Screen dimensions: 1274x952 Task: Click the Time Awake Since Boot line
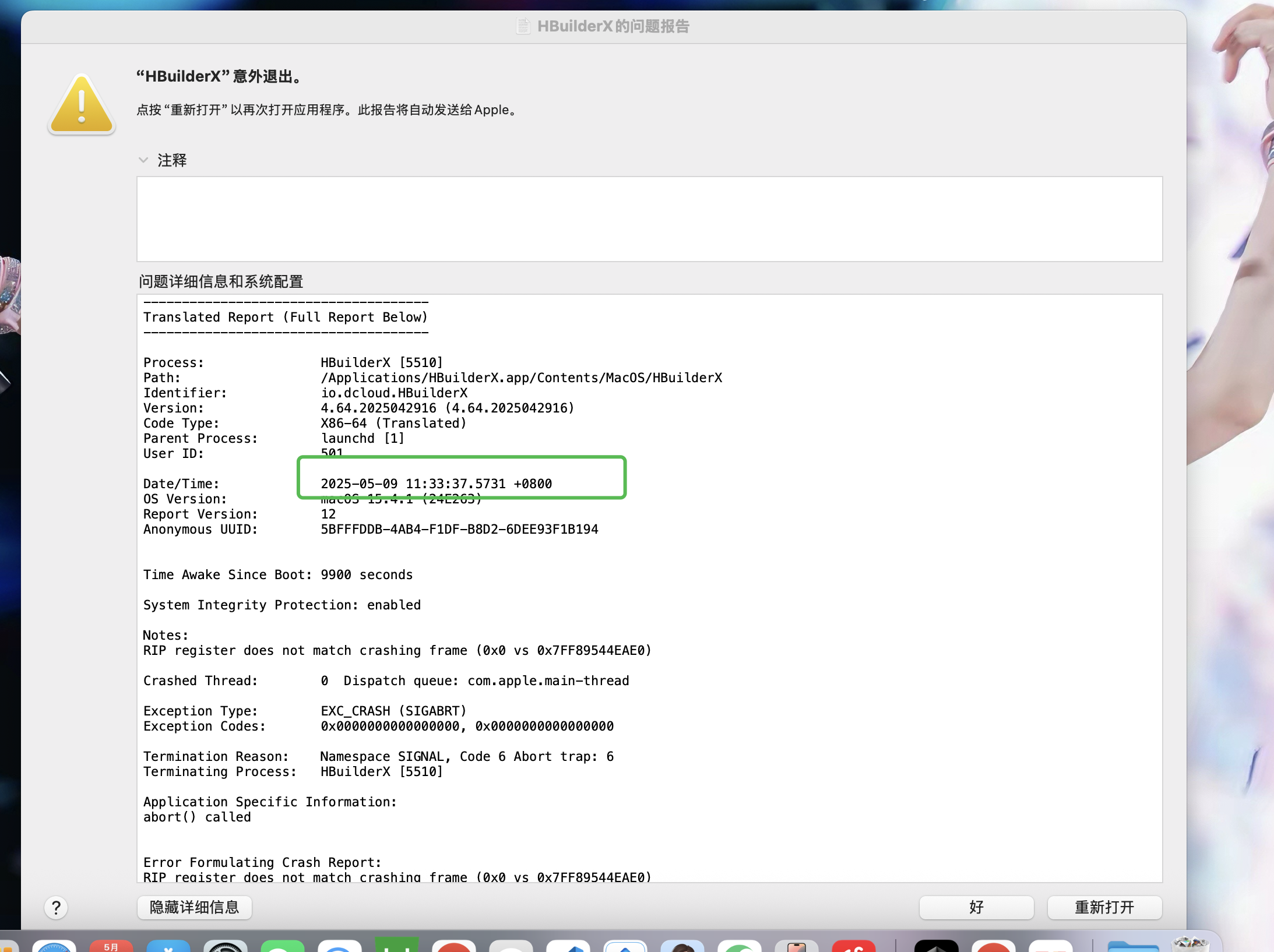tap(278, 574)
